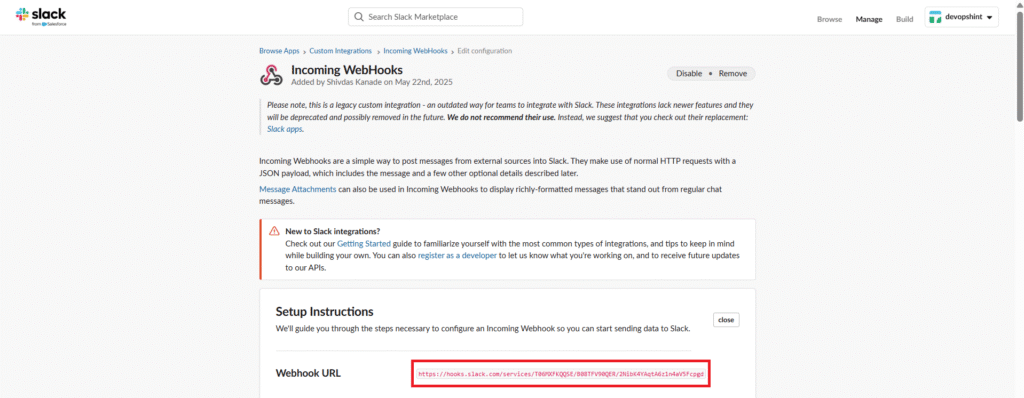Disable the Incoming WebHooks integration

coord(689,74)
